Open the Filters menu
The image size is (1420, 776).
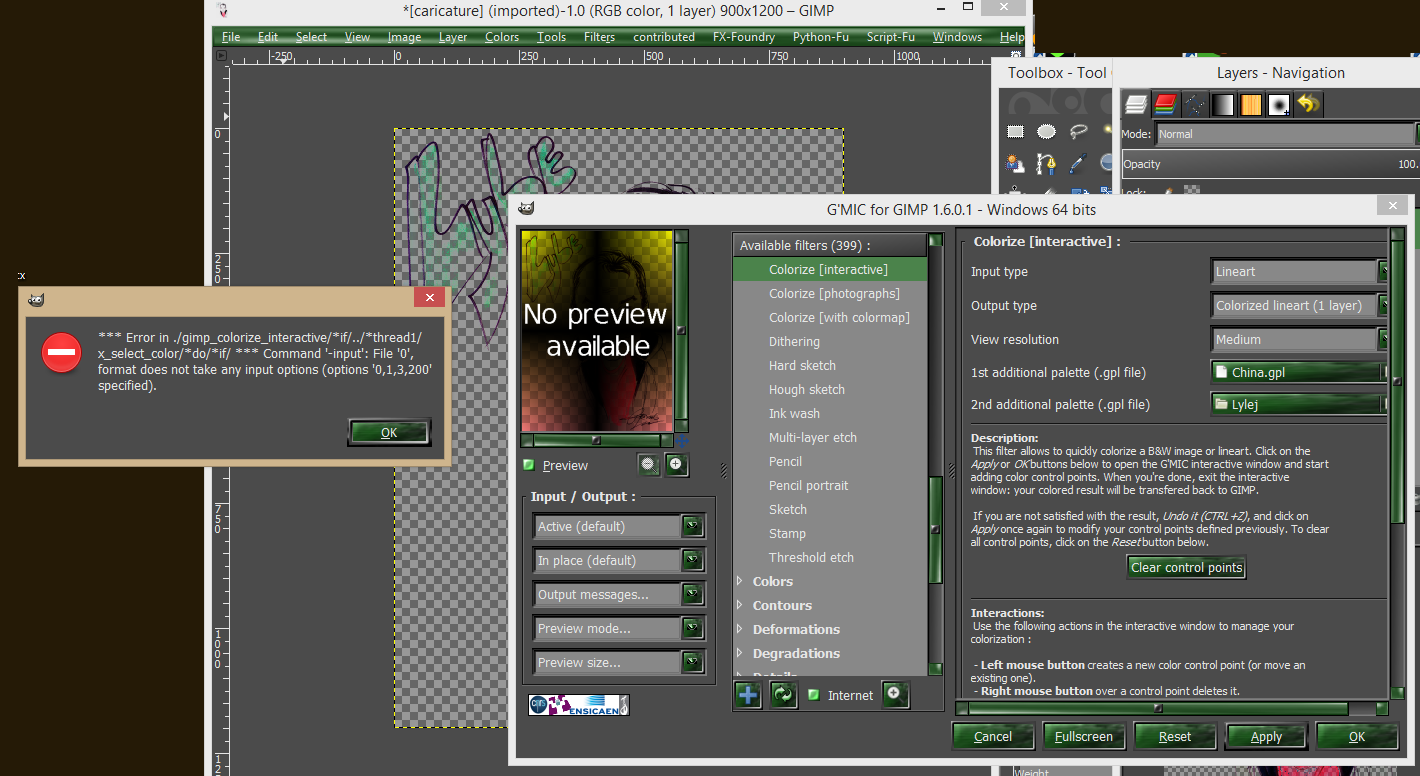pyautogui.click(x=599, y=37)
